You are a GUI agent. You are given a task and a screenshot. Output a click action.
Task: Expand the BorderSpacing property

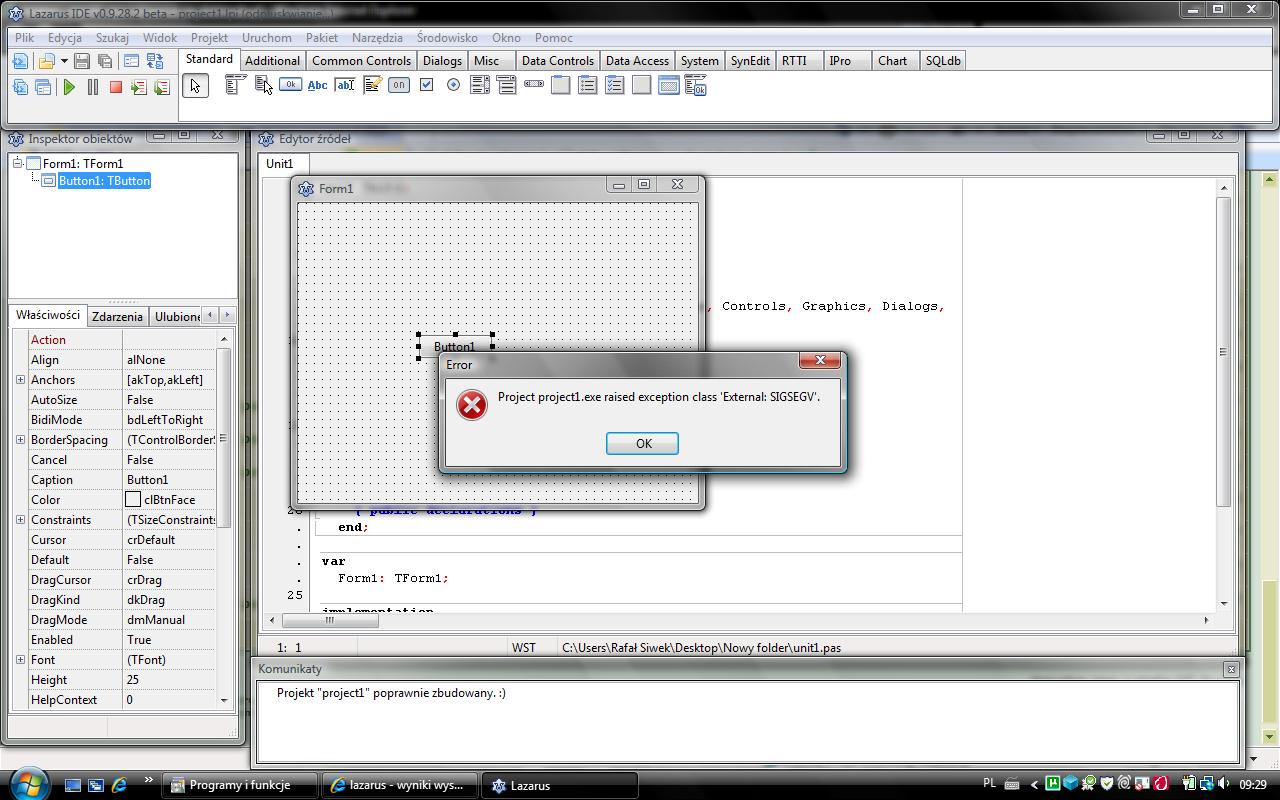(20, 440)
